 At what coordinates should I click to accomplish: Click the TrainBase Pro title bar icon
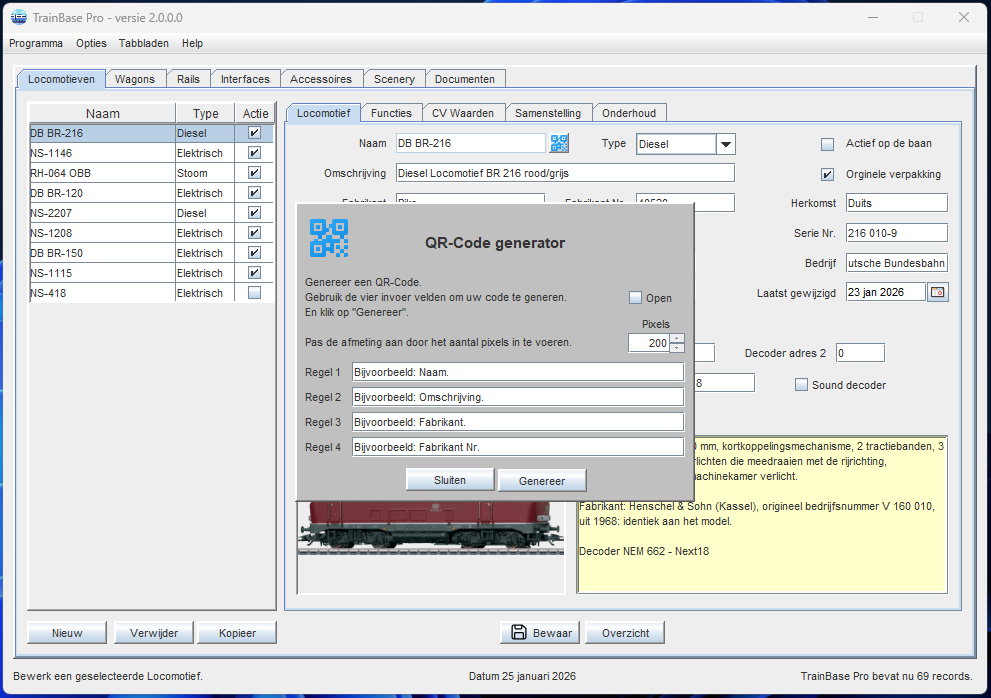pyautogui.click(x=18, y=18)
